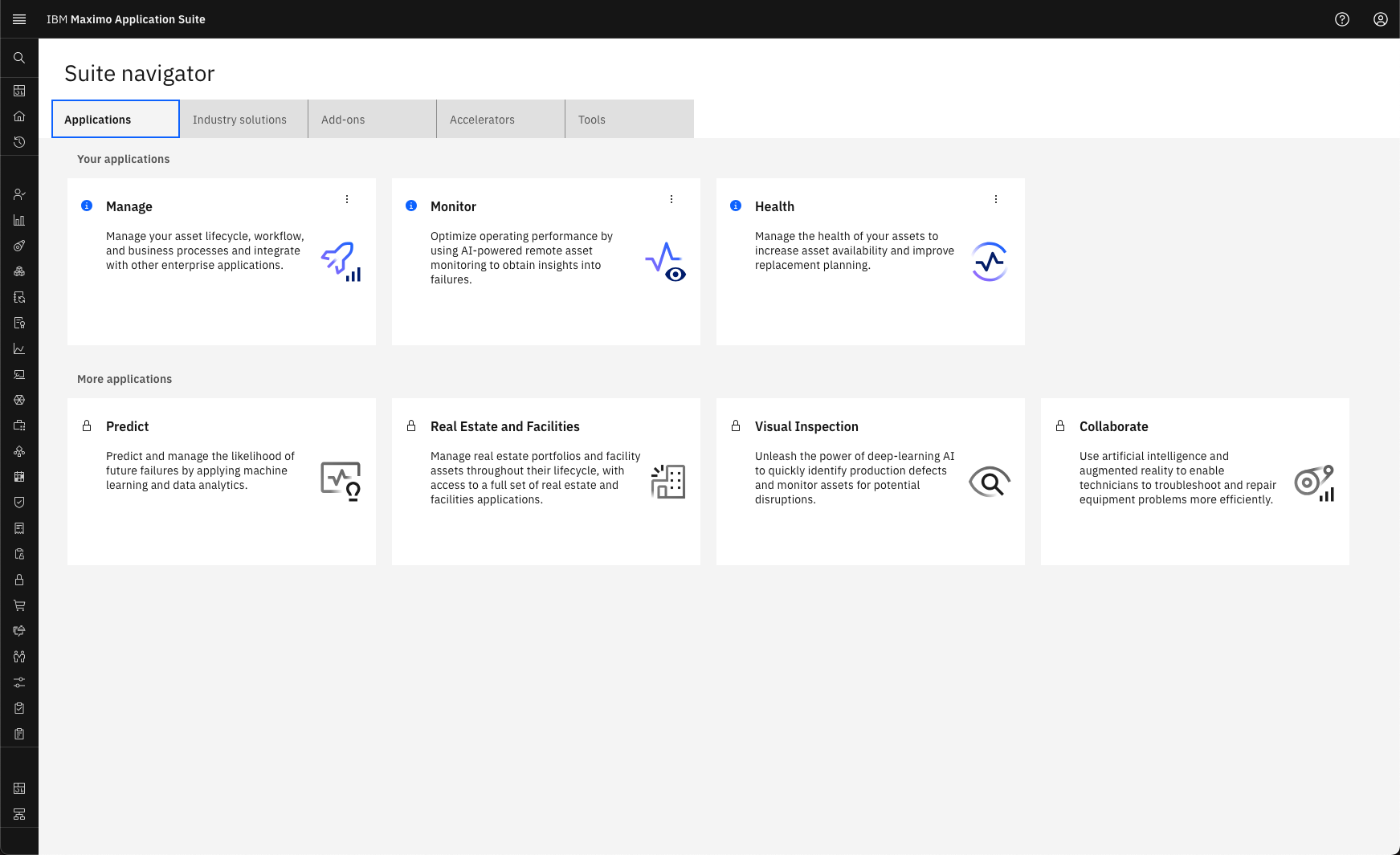Open the Manage application title
This screenshot has height=855, width=1400.
129,206
